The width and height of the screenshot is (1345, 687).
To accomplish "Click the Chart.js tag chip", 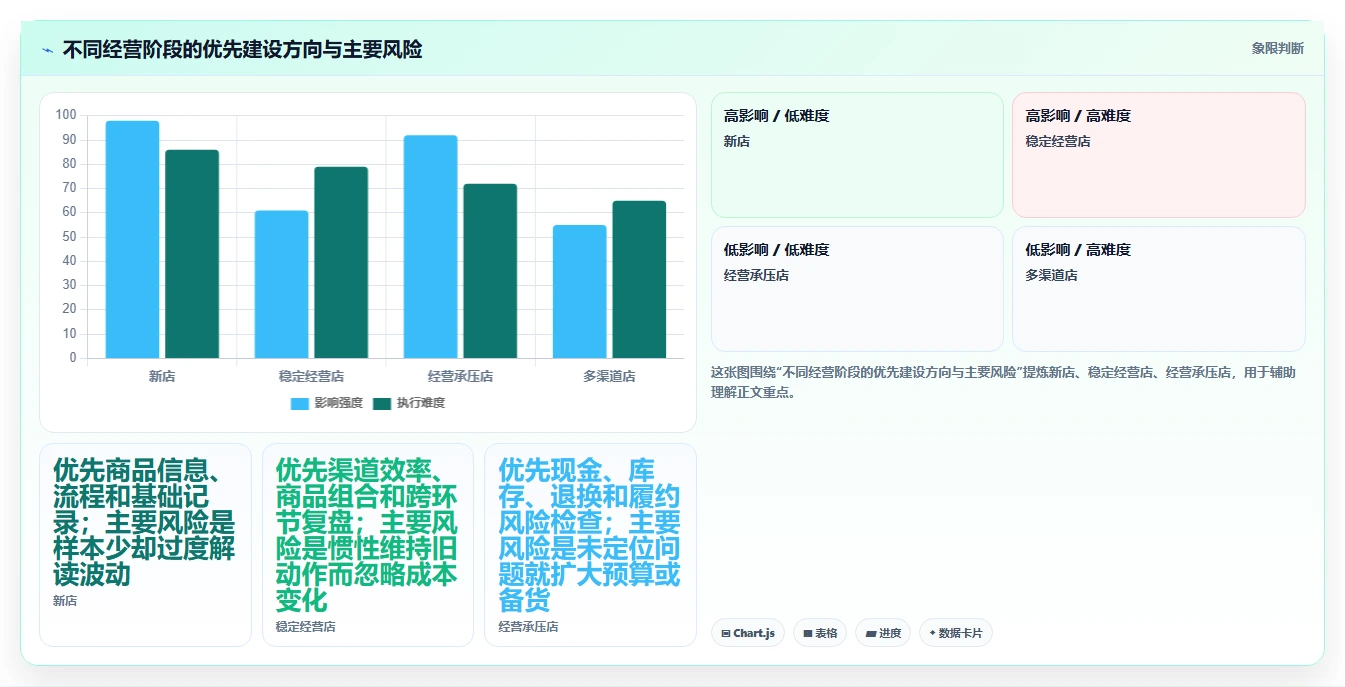I will click(748, 633).
